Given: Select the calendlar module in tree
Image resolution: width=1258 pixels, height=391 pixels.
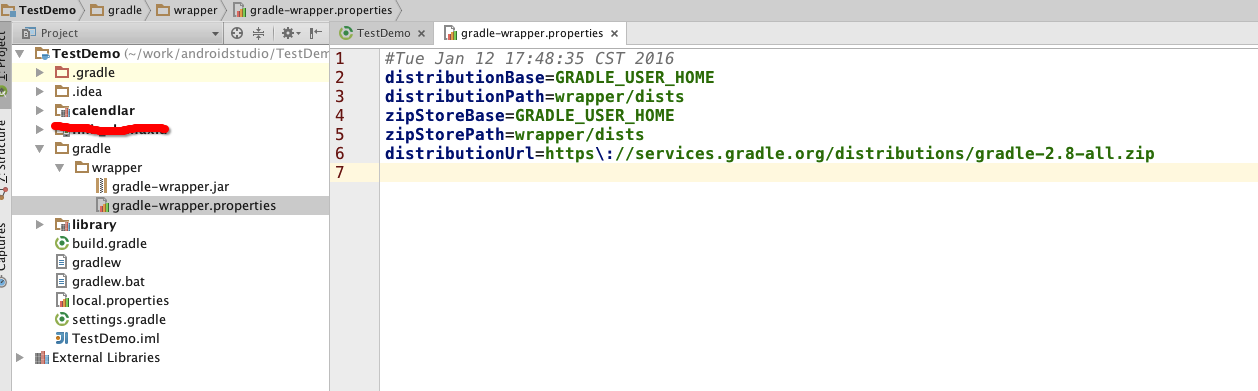Looking at the screenshot, I should point(104,110).
